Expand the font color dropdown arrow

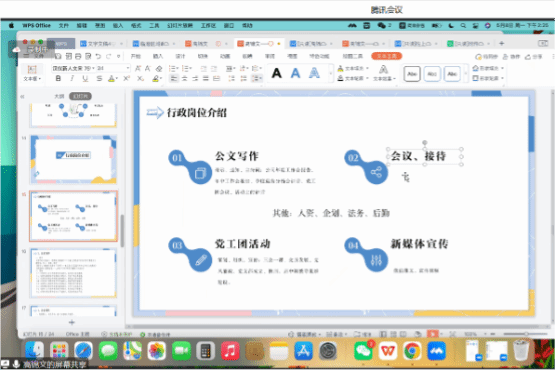point(117,78)
